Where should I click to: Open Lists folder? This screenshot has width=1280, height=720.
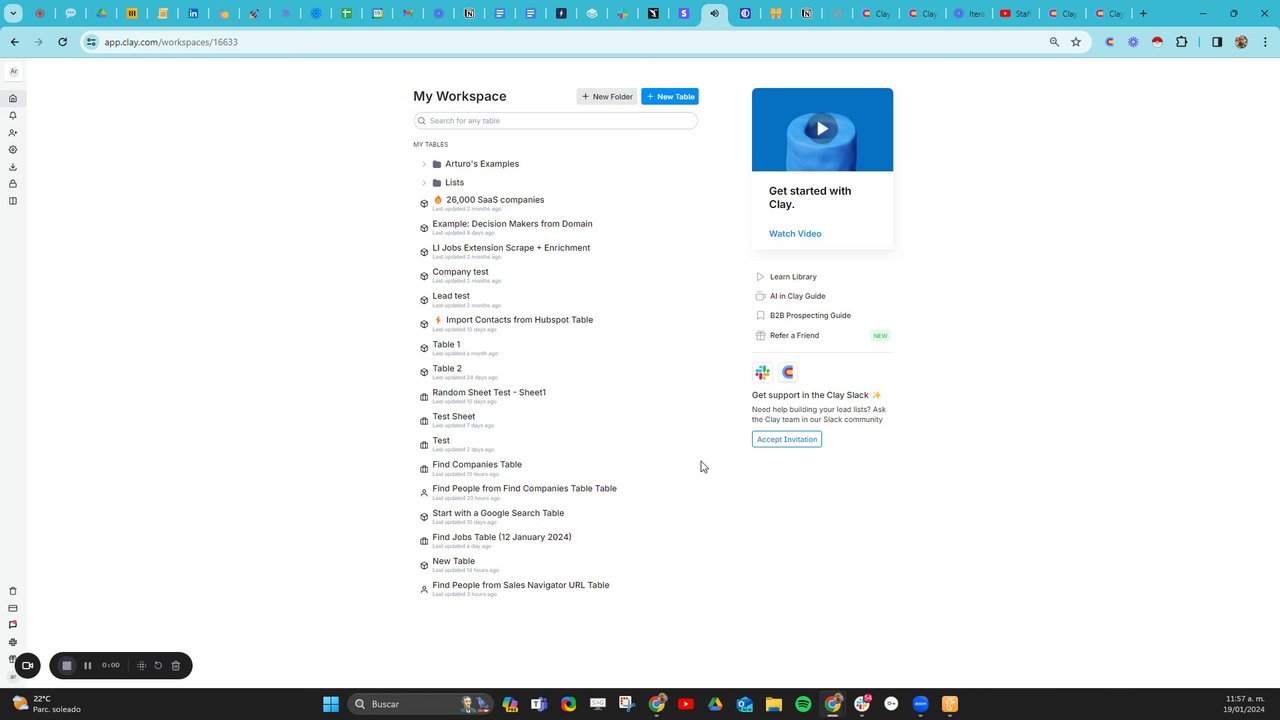(x=455, y=183)
